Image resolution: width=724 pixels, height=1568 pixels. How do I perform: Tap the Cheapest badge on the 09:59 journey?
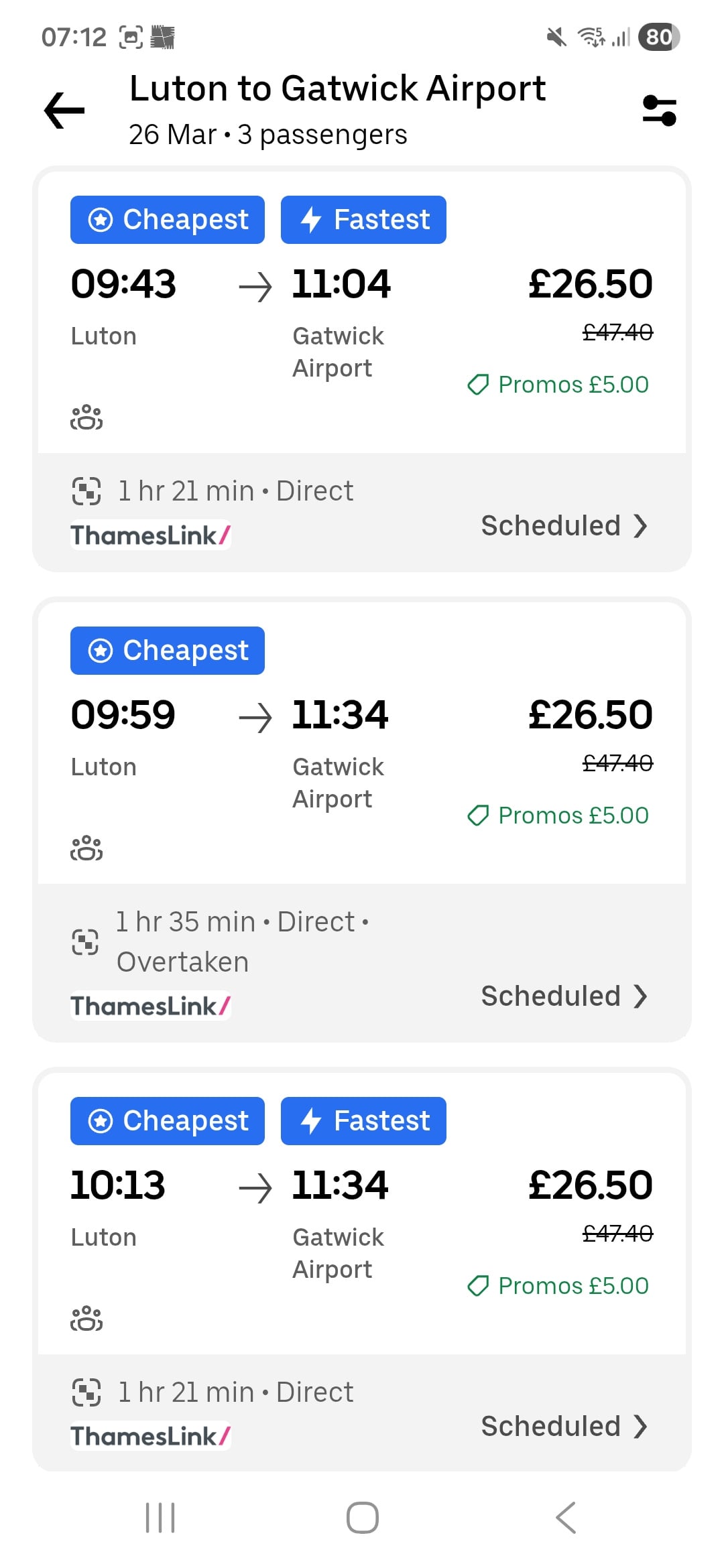(x=168, y=651)
